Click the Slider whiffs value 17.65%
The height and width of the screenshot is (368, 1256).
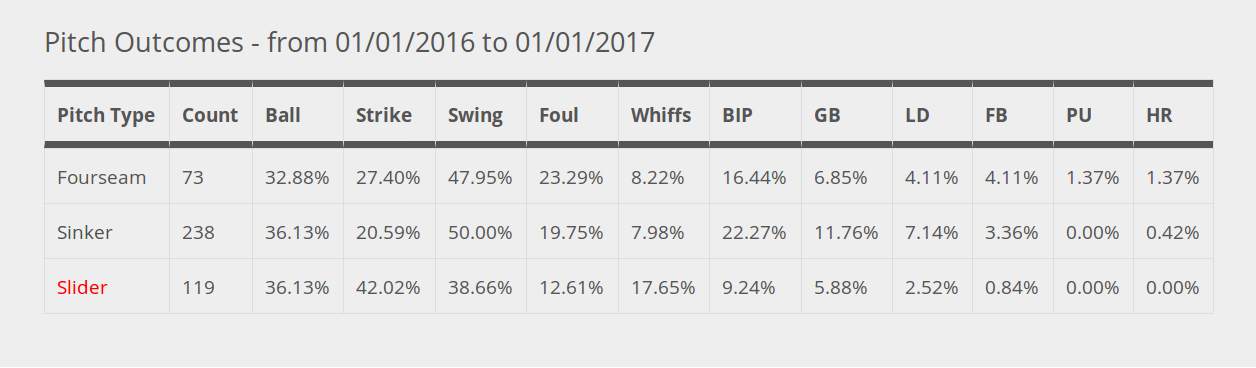[663, 287]
